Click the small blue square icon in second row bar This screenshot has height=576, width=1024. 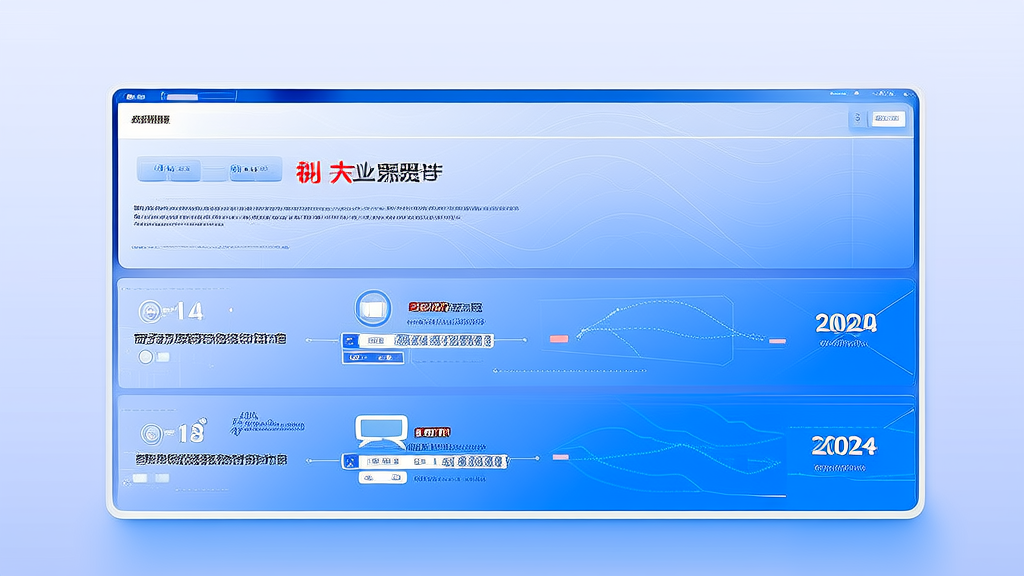351,462
